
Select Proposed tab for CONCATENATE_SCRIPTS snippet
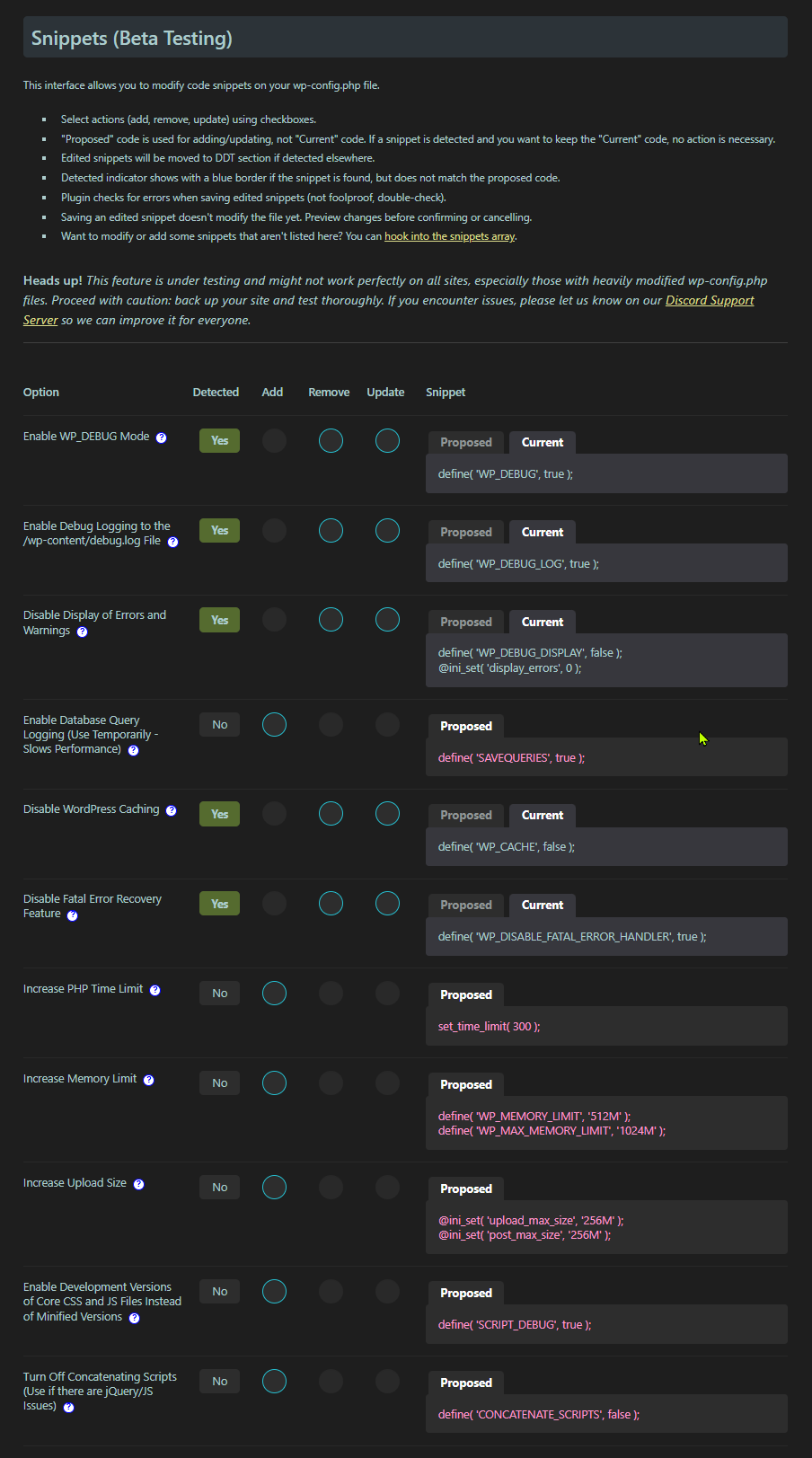click(x=466, y=1383)
